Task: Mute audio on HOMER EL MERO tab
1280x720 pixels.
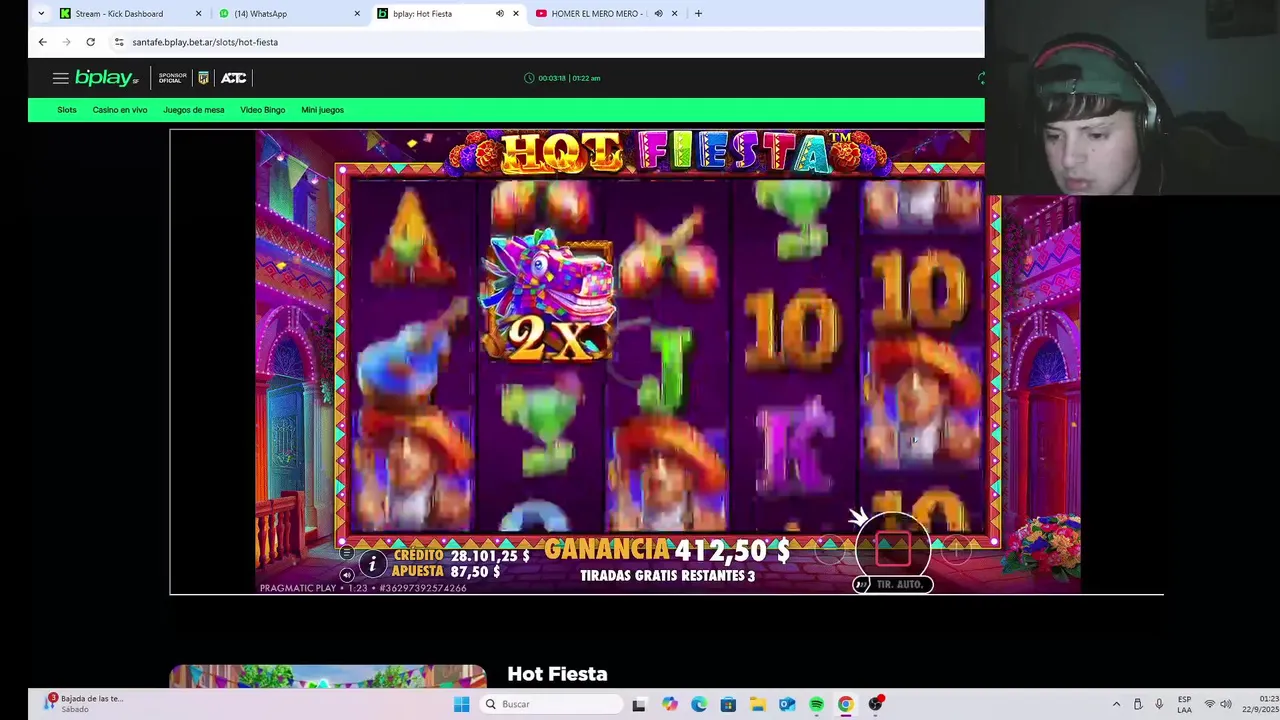Action: coord(658,14)
